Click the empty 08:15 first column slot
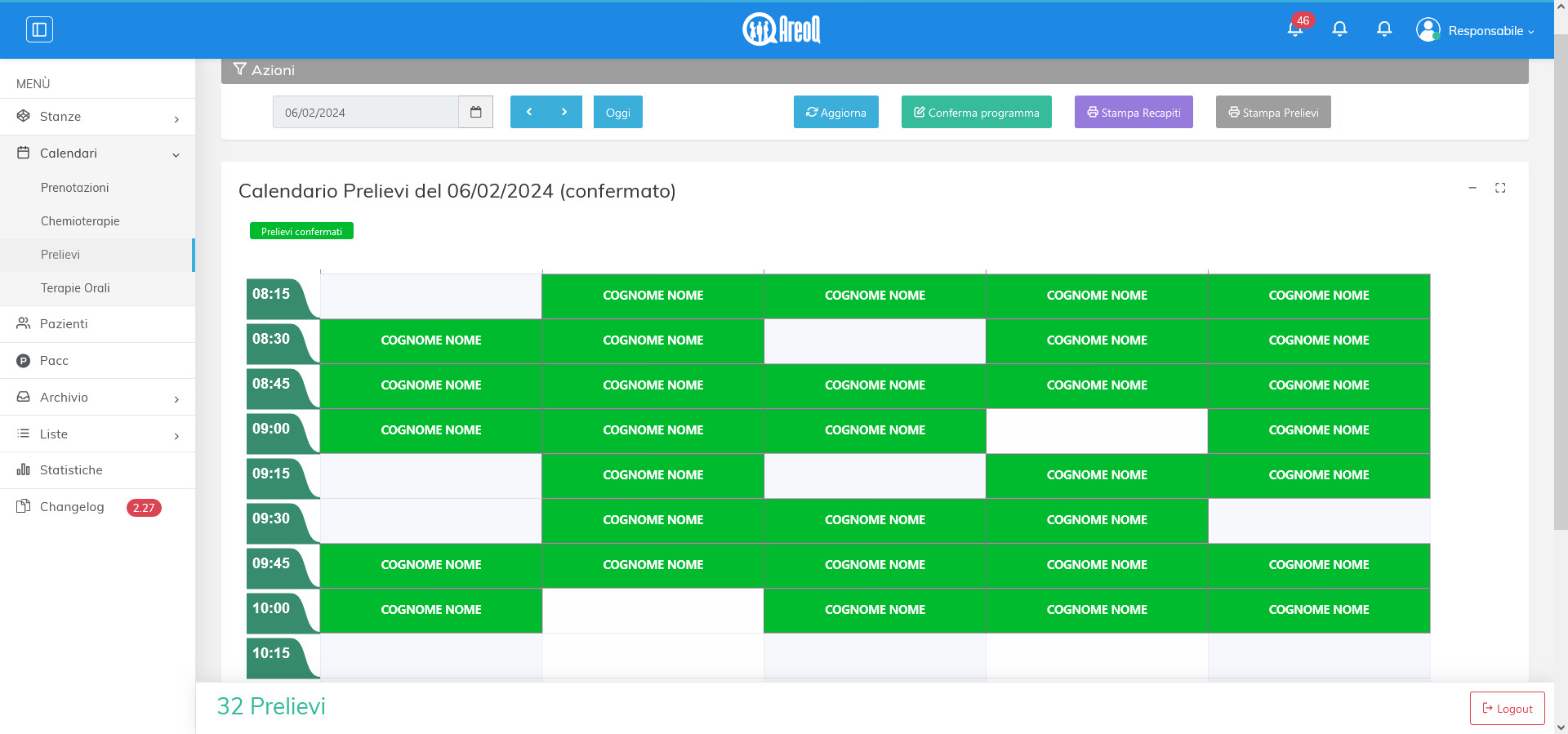 430,296
